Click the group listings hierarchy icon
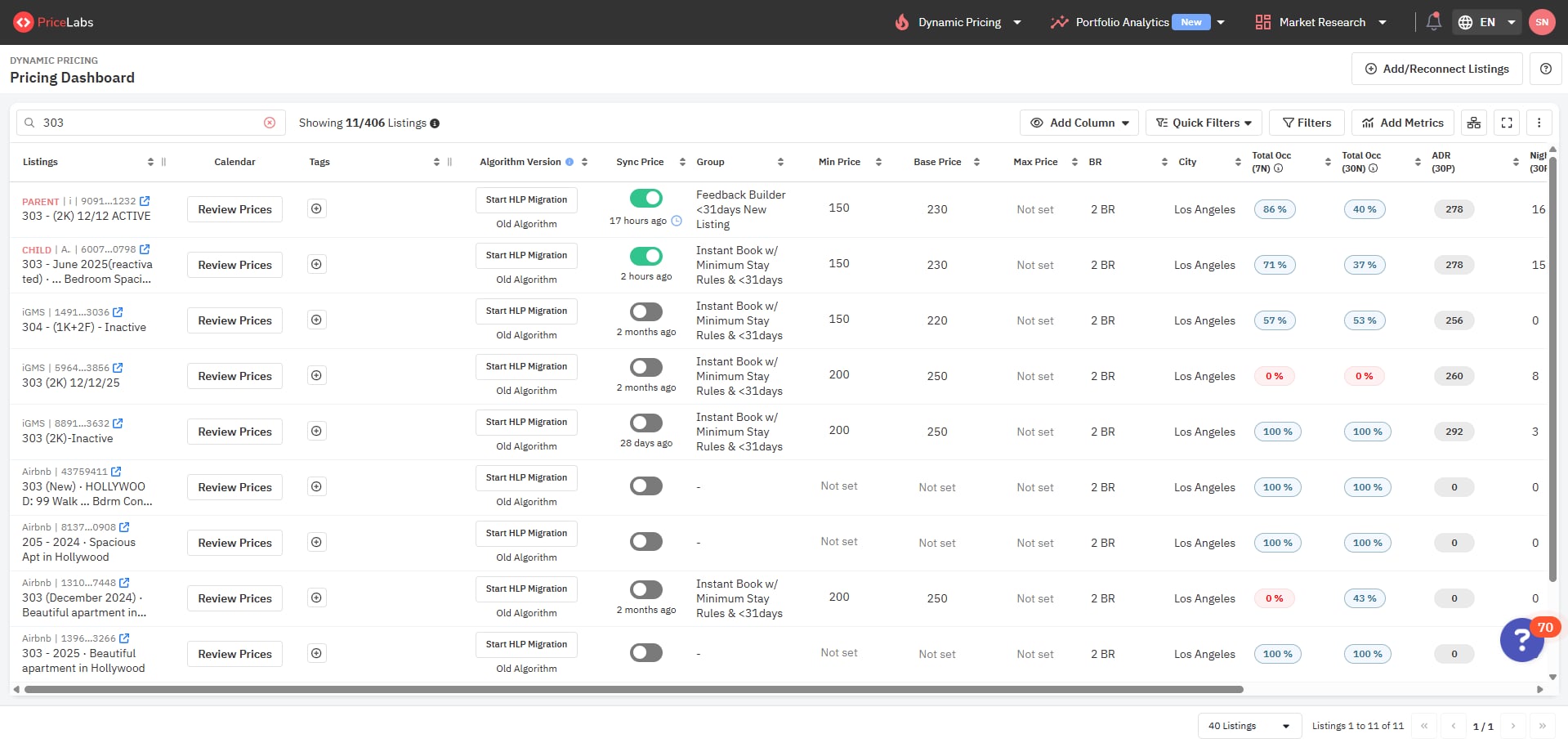This screenshot has width=1568, height=743. (x=1473, y=123)
